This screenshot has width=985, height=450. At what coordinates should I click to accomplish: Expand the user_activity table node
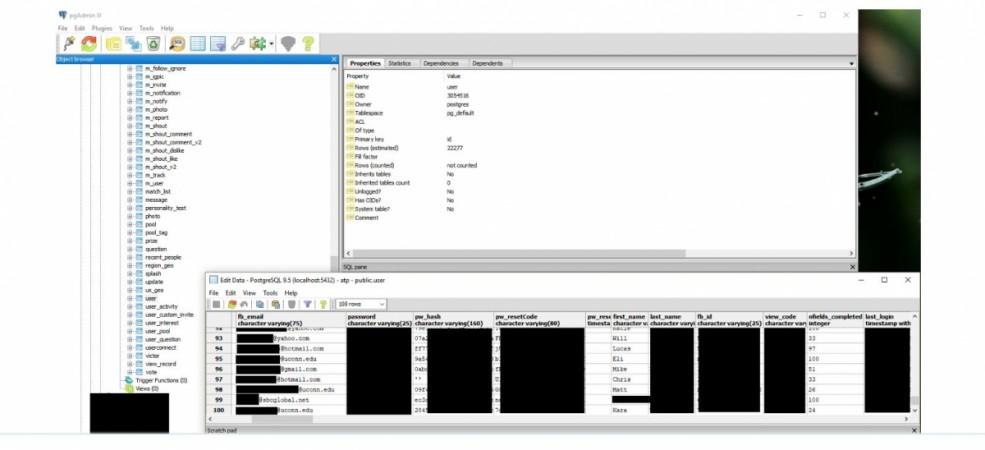[x=130, y=306]
